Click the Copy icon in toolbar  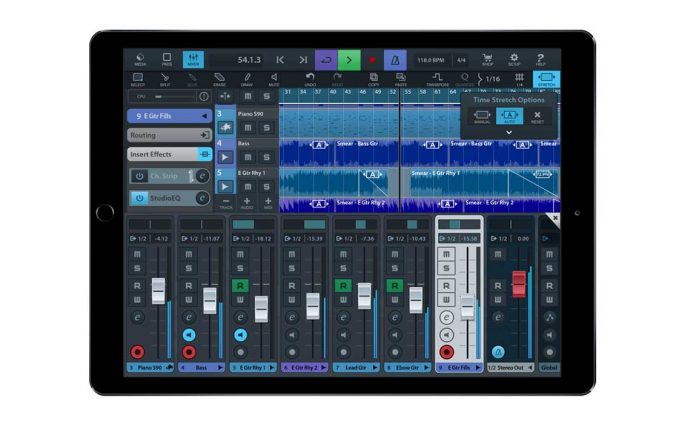coord(373,79)
